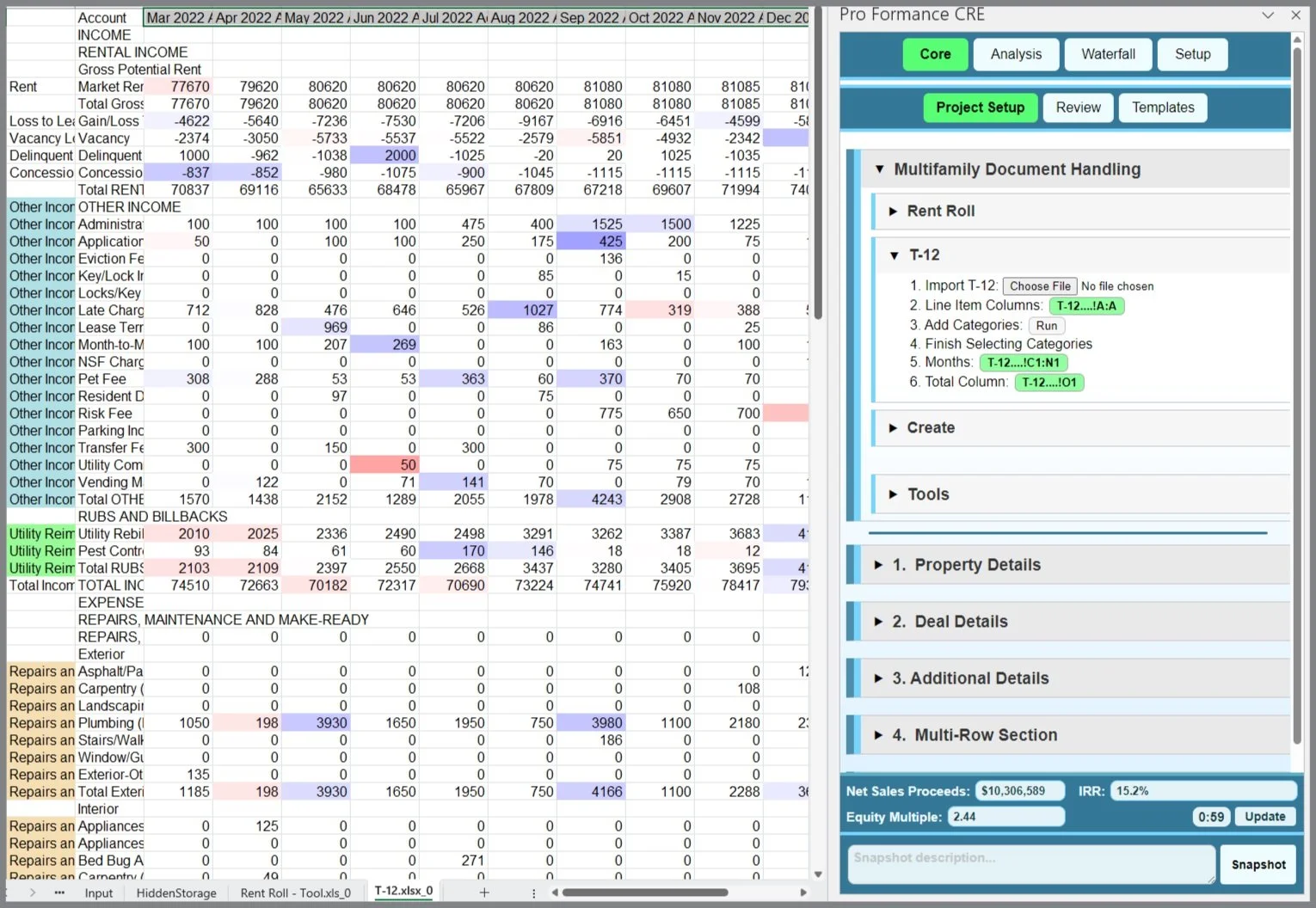Select the Setup tab
Viewport: 1316px width, 908px height.
(1192, 53)
